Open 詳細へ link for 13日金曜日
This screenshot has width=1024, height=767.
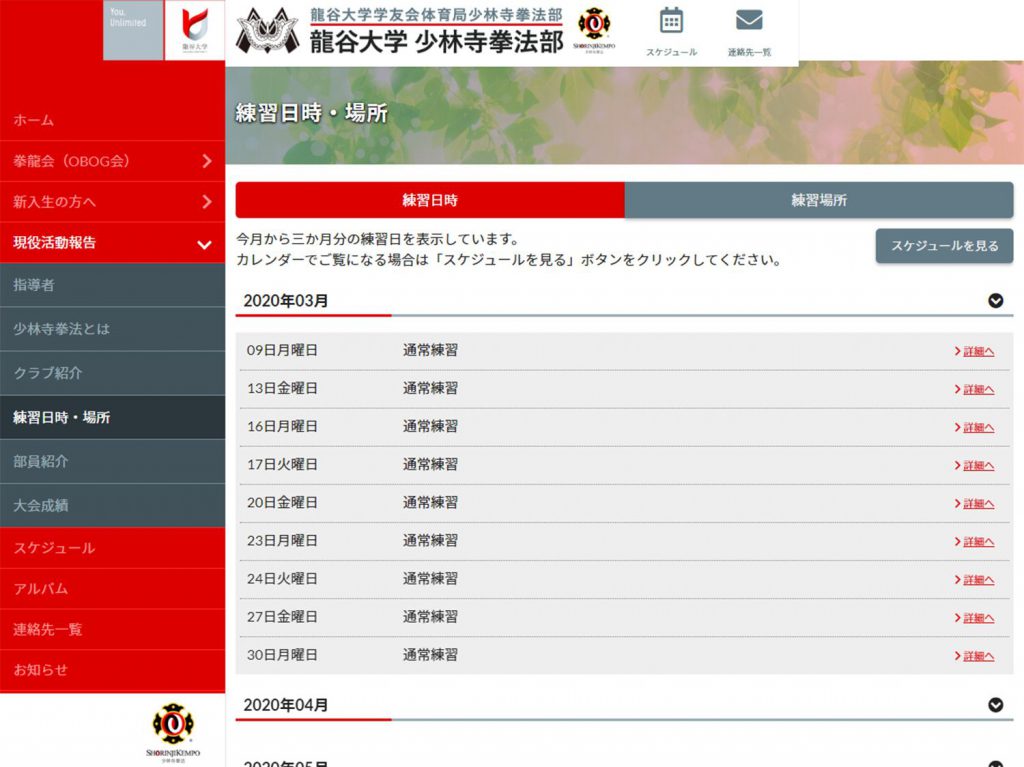974,389
